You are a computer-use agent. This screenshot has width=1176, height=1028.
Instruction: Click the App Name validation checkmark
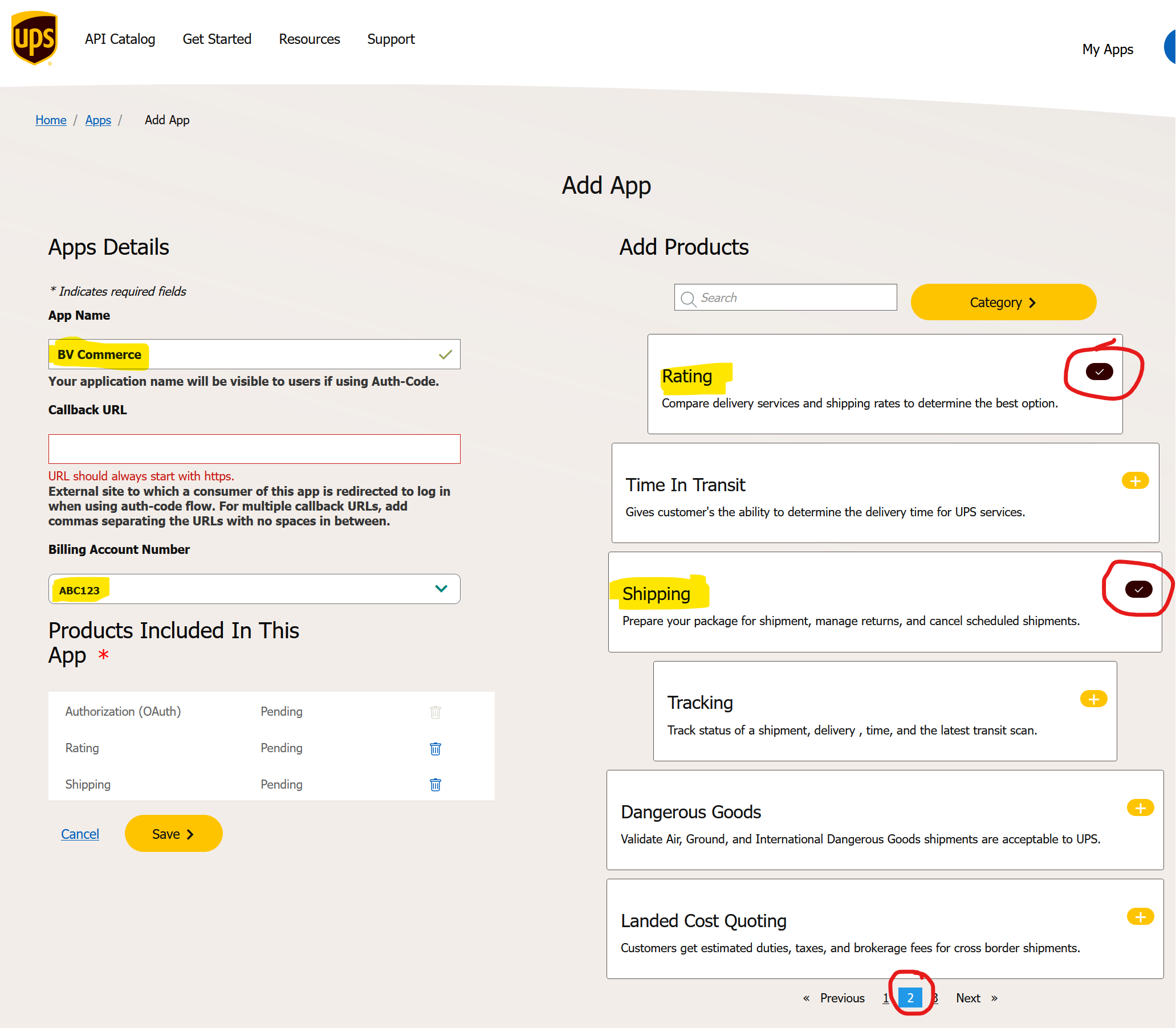pos(445,355)
